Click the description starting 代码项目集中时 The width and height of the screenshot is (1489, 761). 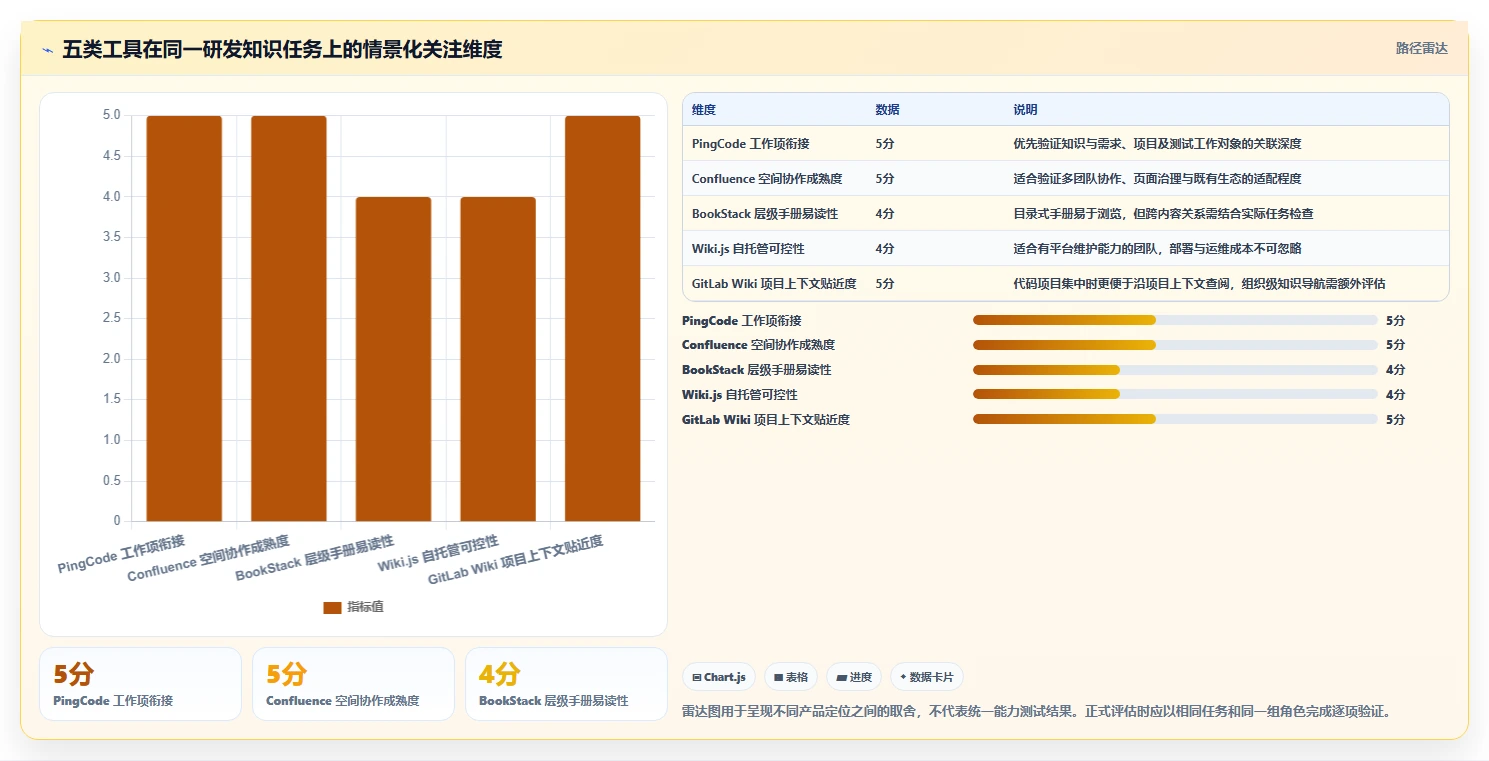tap(1199, 284)
